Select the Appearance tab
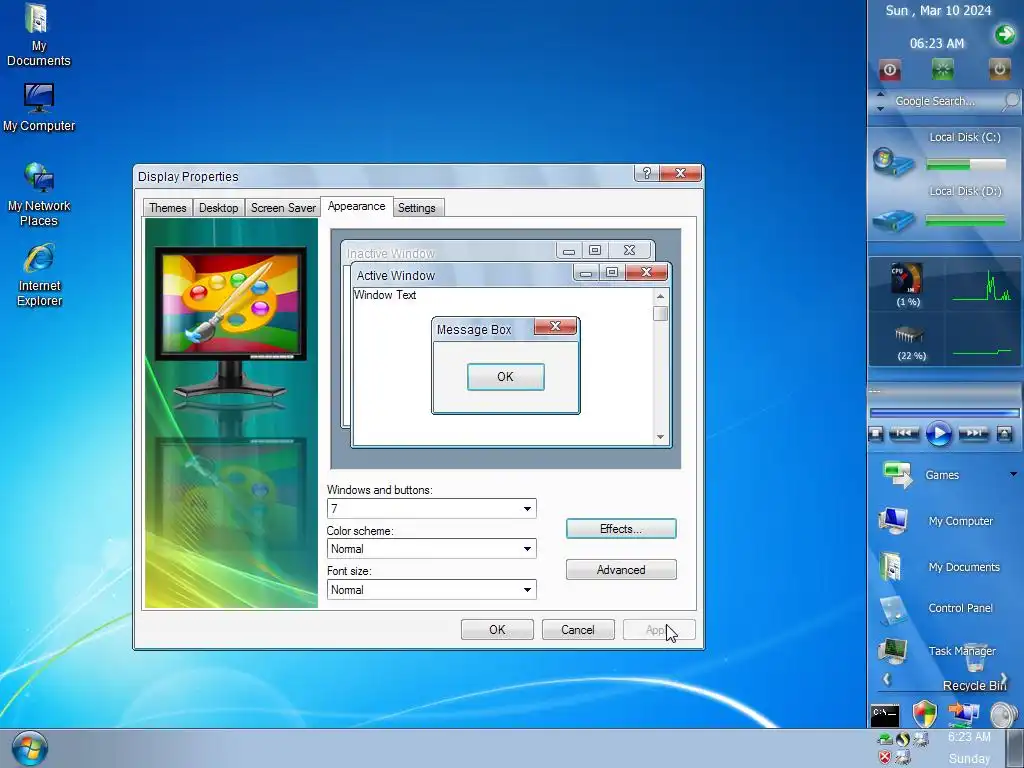The height and width of the screenshot is (768, 1024). 357,206
